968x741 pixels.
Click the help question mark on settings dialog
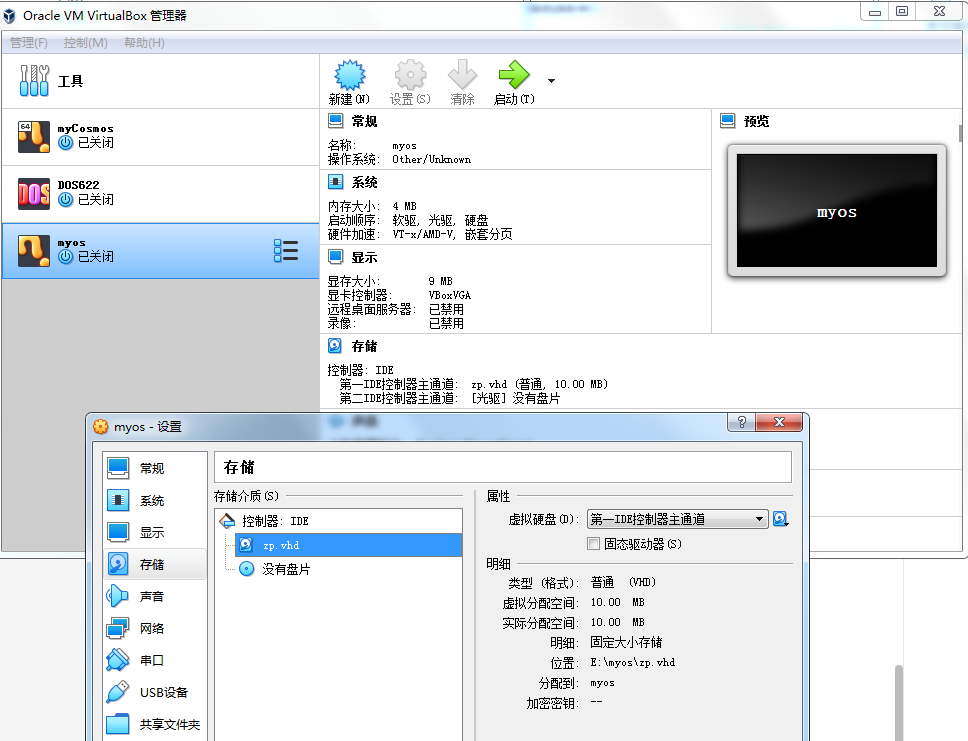coord(740,422)
